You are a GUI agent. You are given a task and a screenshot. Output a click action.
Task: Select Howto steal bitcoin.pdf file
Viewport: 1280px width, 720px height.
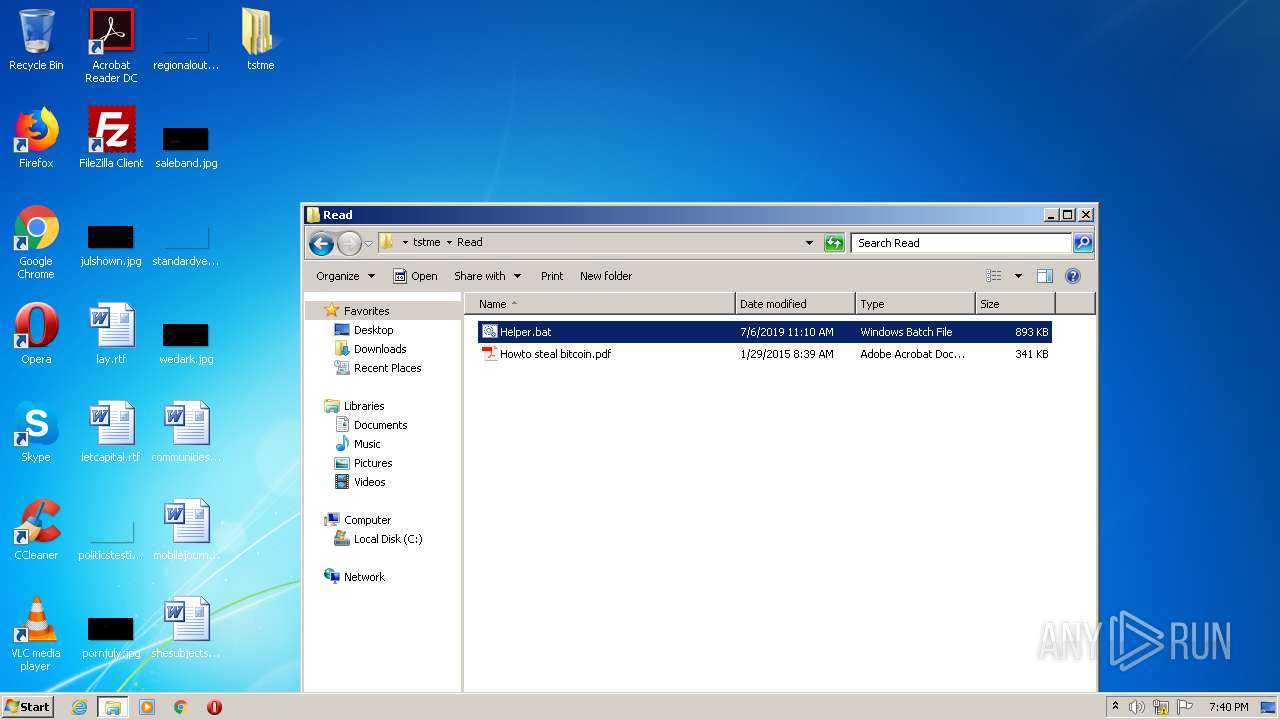point(765,354)
